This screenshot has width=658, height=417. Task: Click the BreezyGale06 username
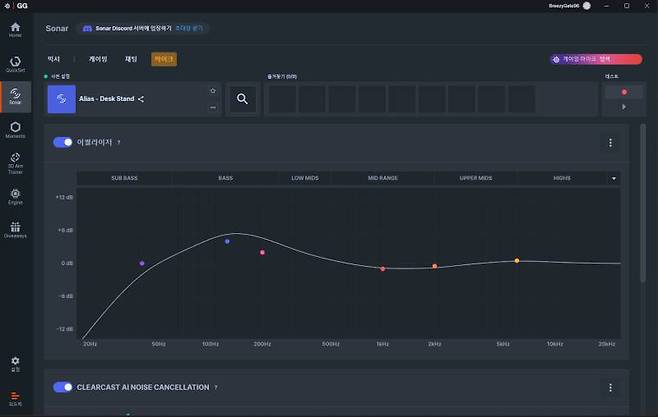pyautogui.click(x=564, y=6)
